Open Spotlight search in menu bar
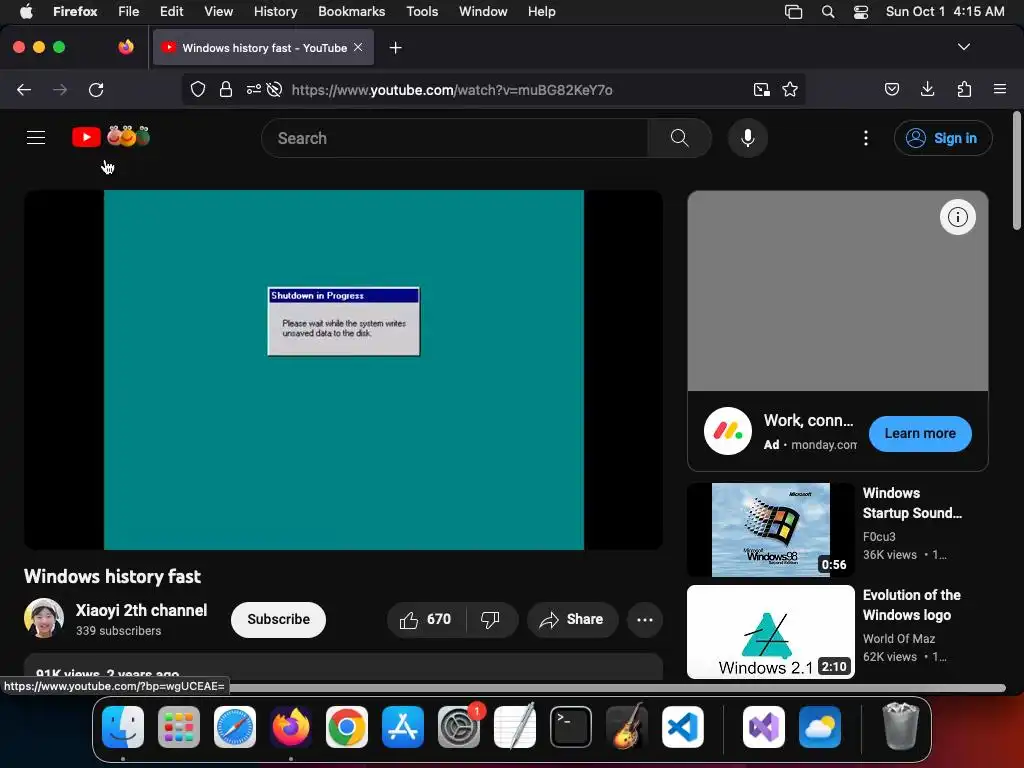Screen dimensions: 1024x768 pos(827,12)
